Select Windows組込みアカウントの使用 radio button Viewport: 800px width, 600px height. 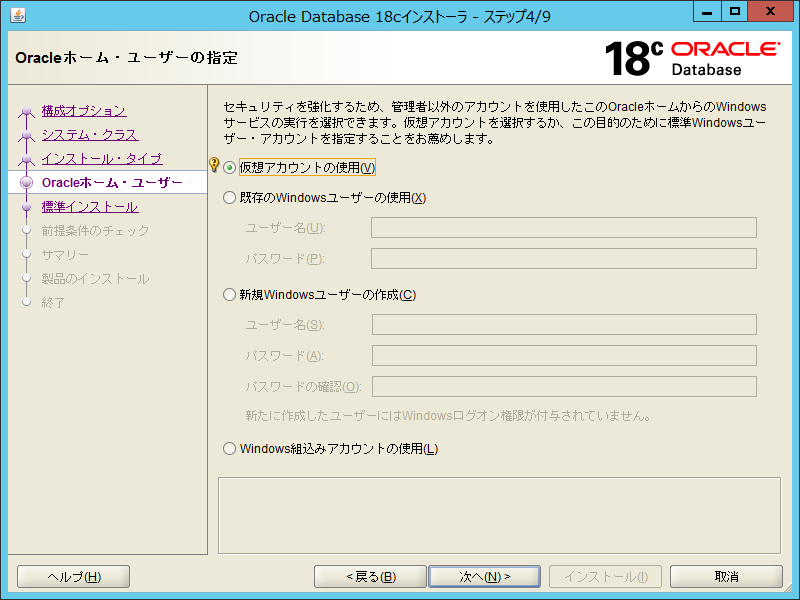[230, 449]
